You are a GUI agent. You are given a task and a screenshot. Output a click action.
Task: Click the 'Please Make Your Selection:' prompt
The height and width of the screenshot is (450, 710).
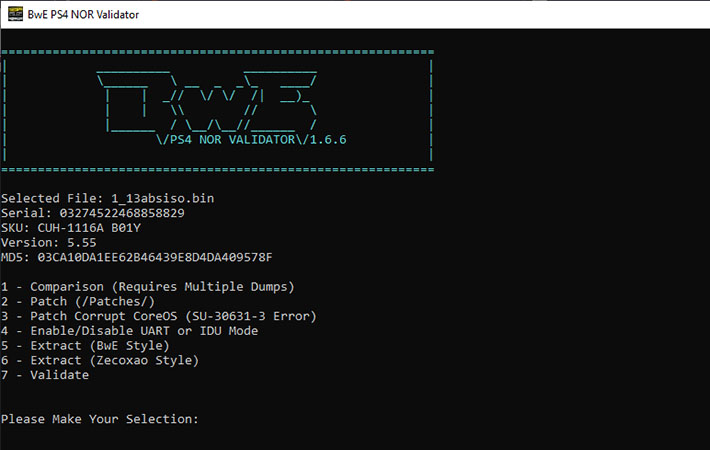tap(100, 419)
